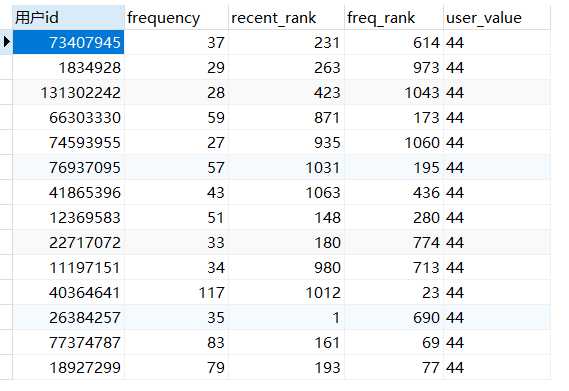
Task: Select user id cell 76937095
Action: click(x=68, y=168)
